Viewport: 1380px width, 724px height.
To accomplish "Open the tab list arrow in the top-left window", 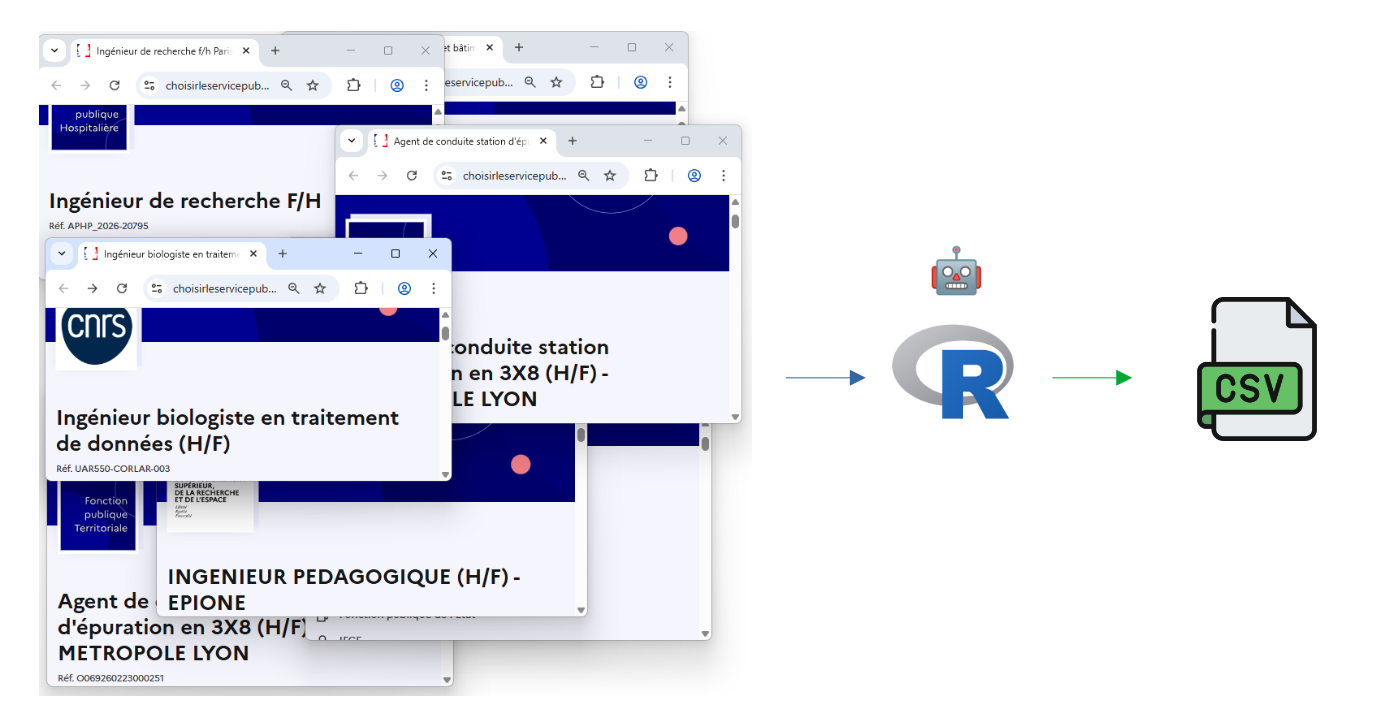I will [53, 50].
